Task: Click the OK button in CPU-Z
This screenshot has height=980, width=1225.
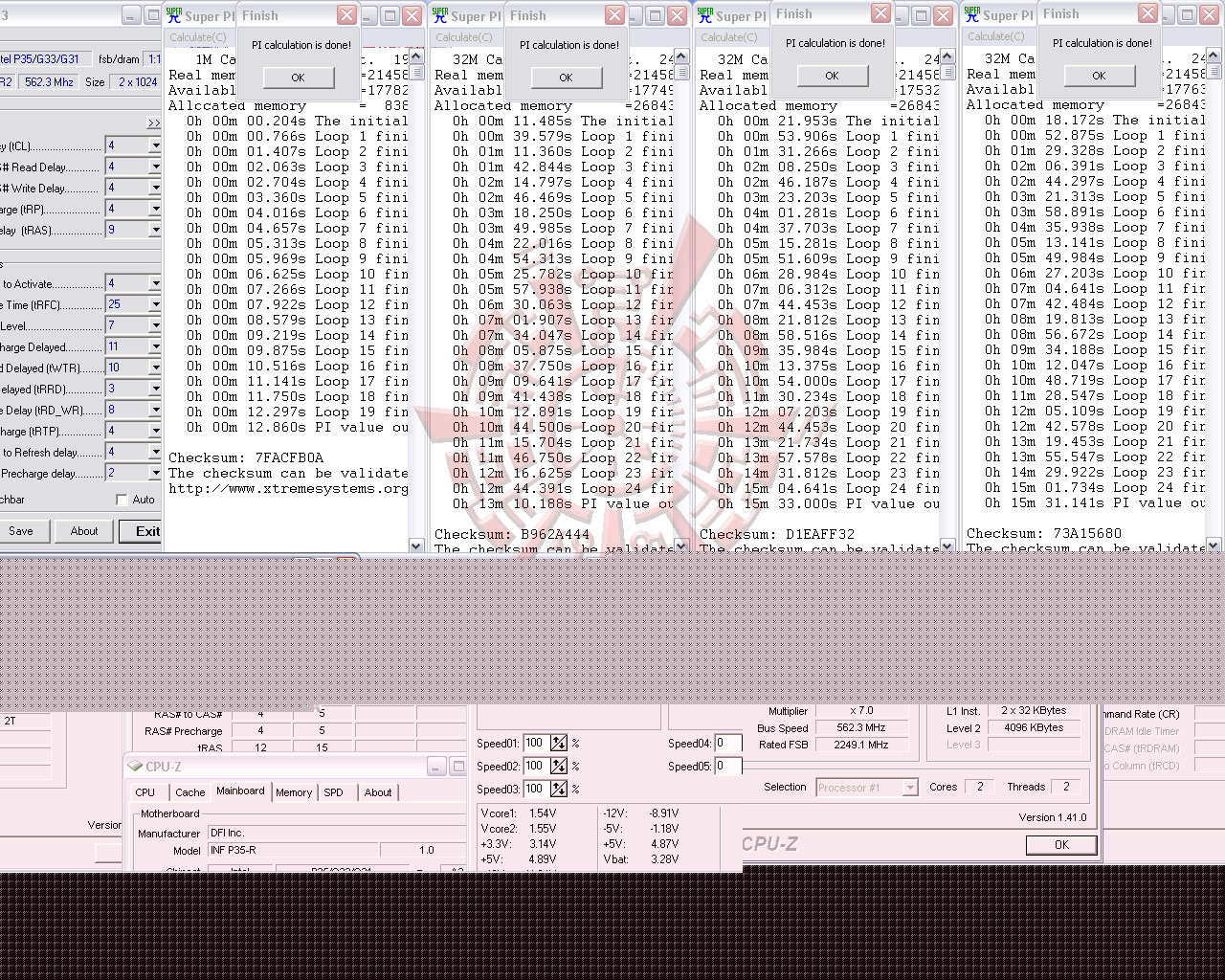Action: click(x=1061, y=845)
